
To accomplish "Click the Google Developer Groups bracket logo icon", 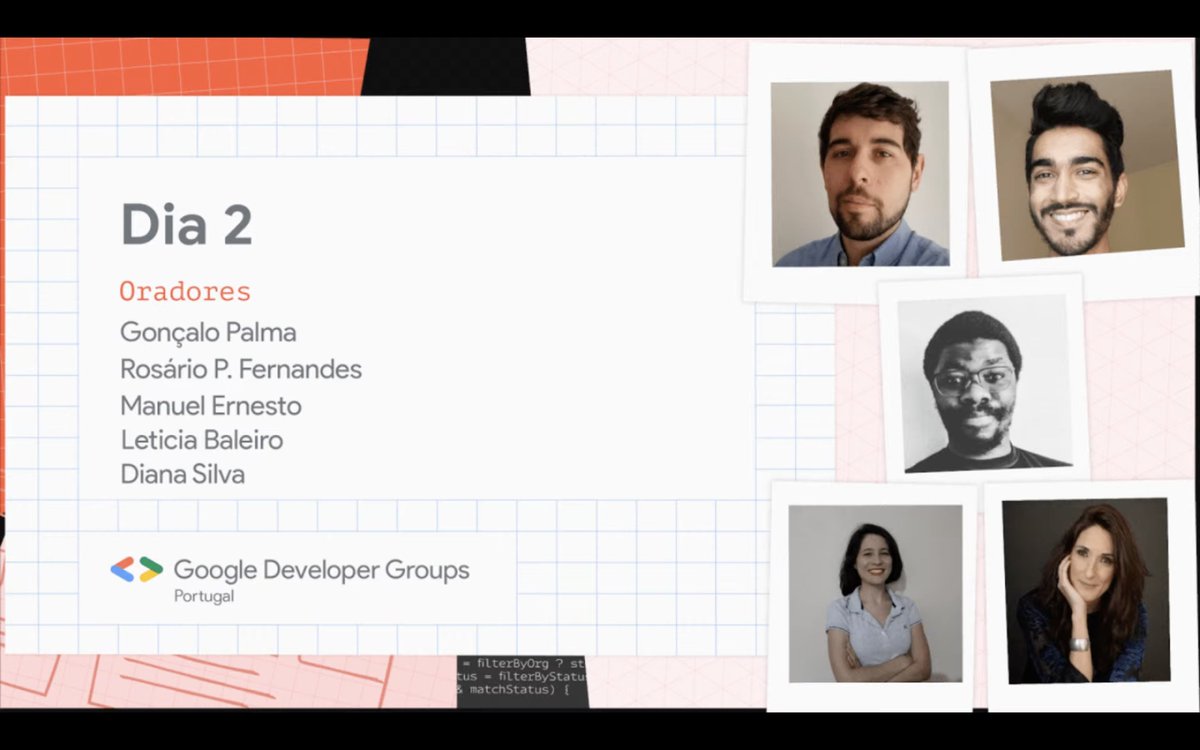I will point(136,569).
